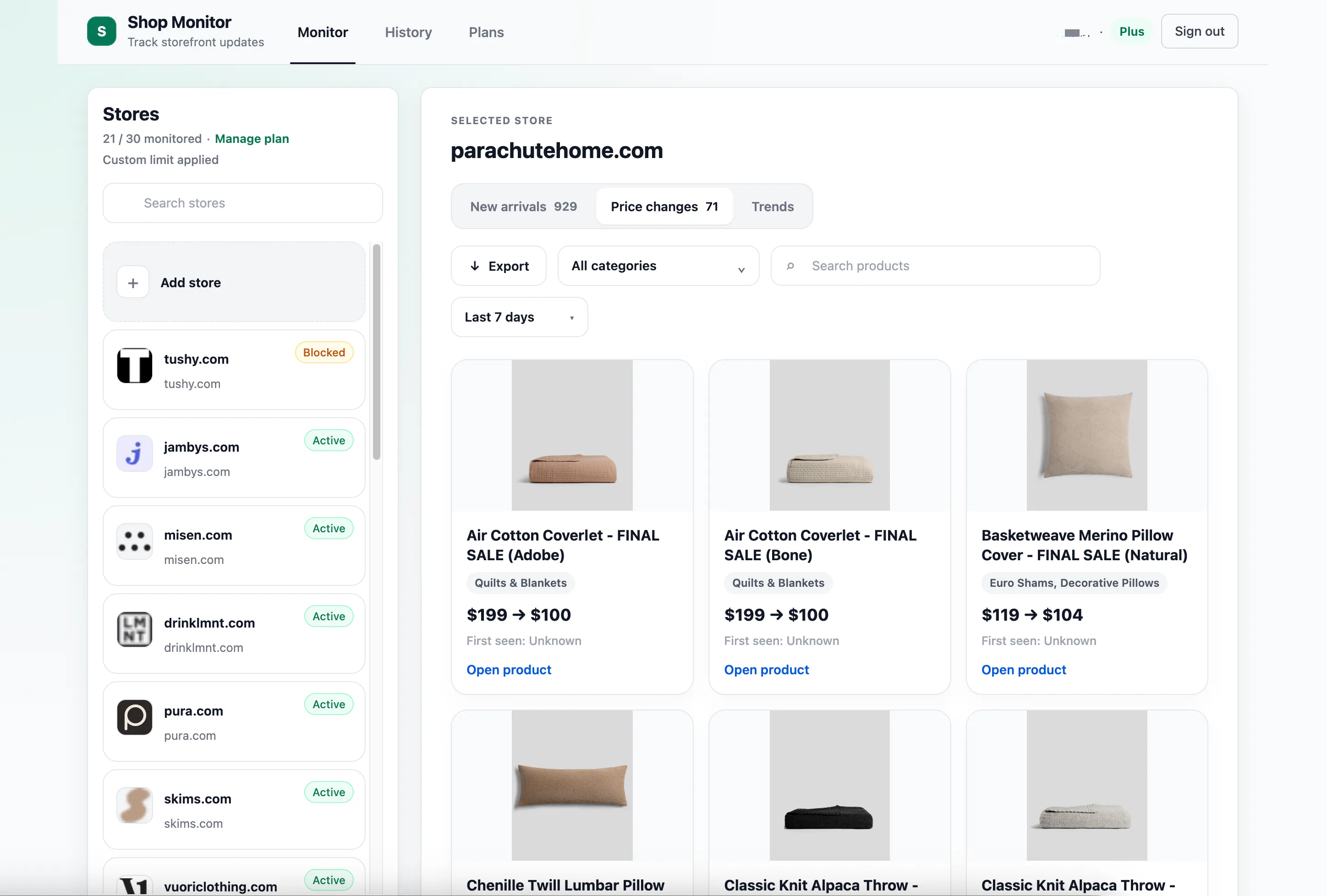Click the parachutehome.com store heading
1327x896 pixels.
pos(557,151)
